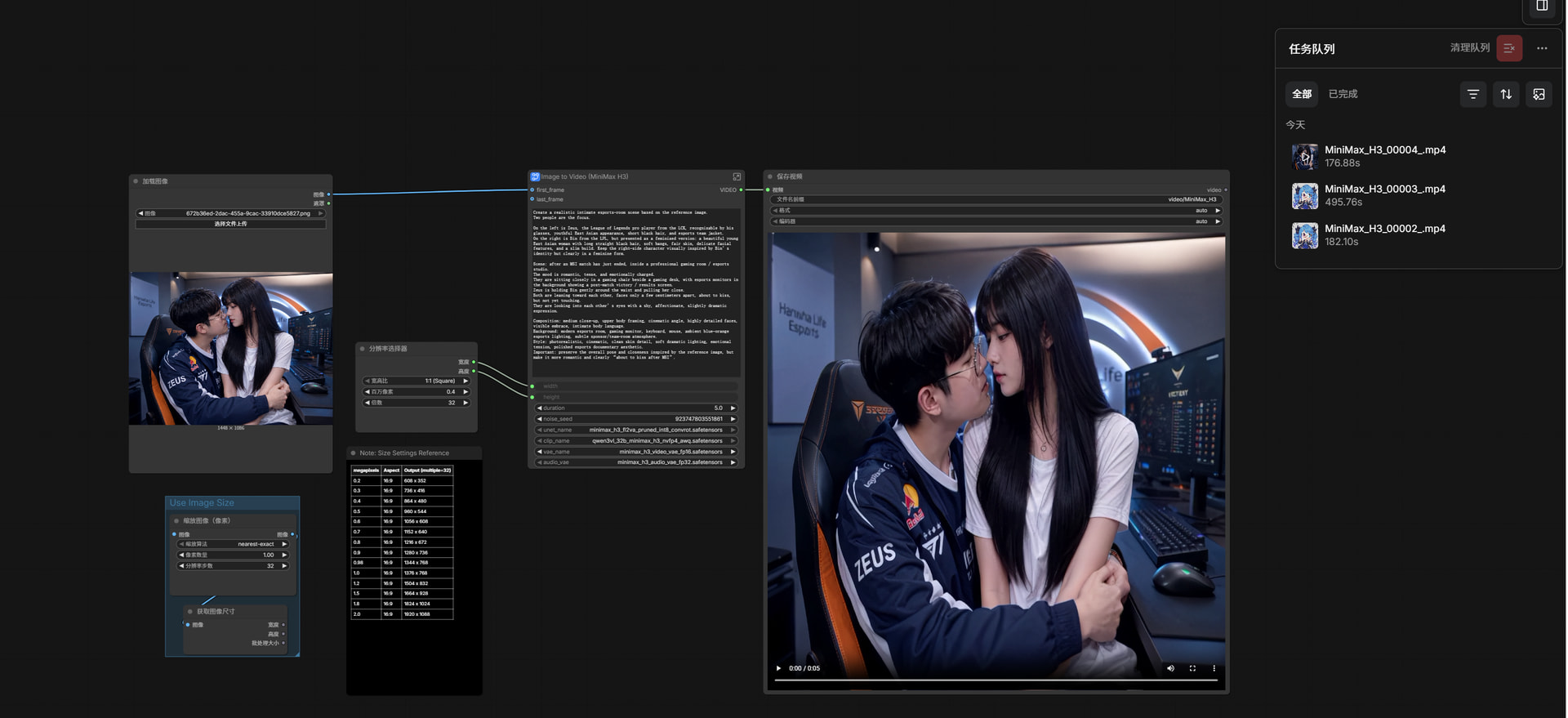The height and width of the screenshot is (718, 1568).
Task: Toggle the side panel icon at top right
Action: pyautogui.click(x=1542, y=6)
